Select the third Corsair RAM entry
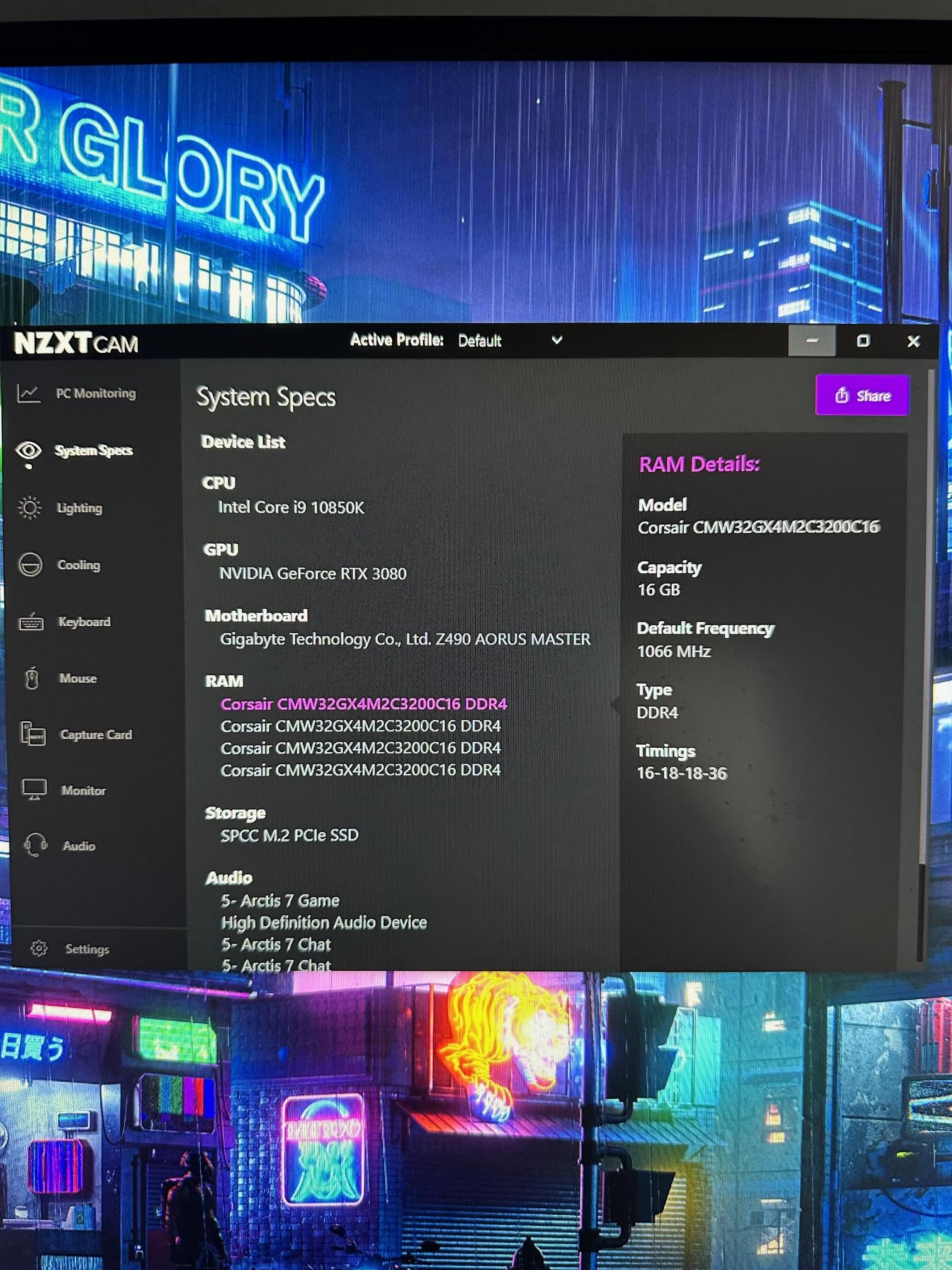 point(361,748)
